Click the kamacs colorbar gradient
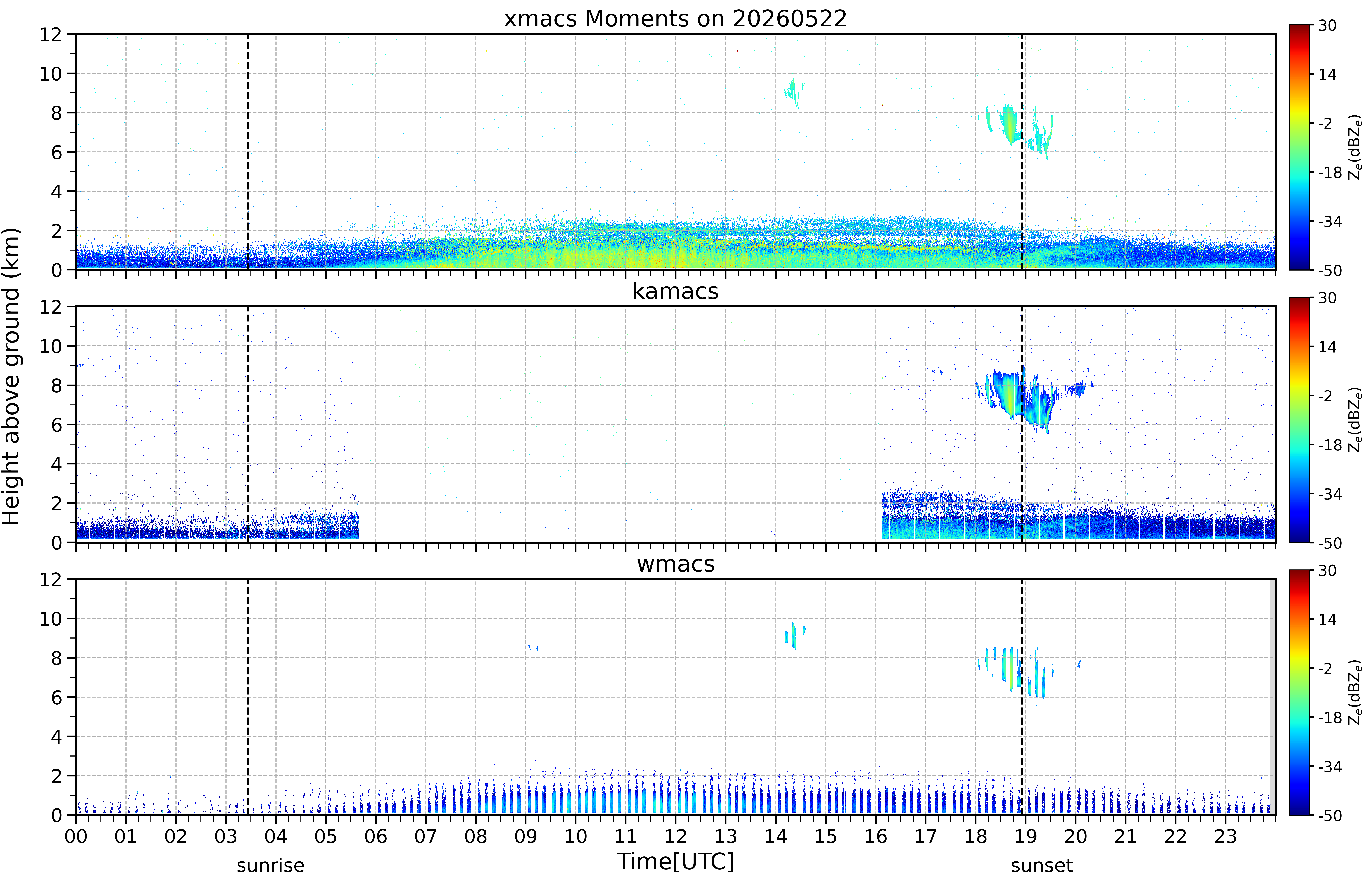1372x885 pixels. (x=1299, y=420)
